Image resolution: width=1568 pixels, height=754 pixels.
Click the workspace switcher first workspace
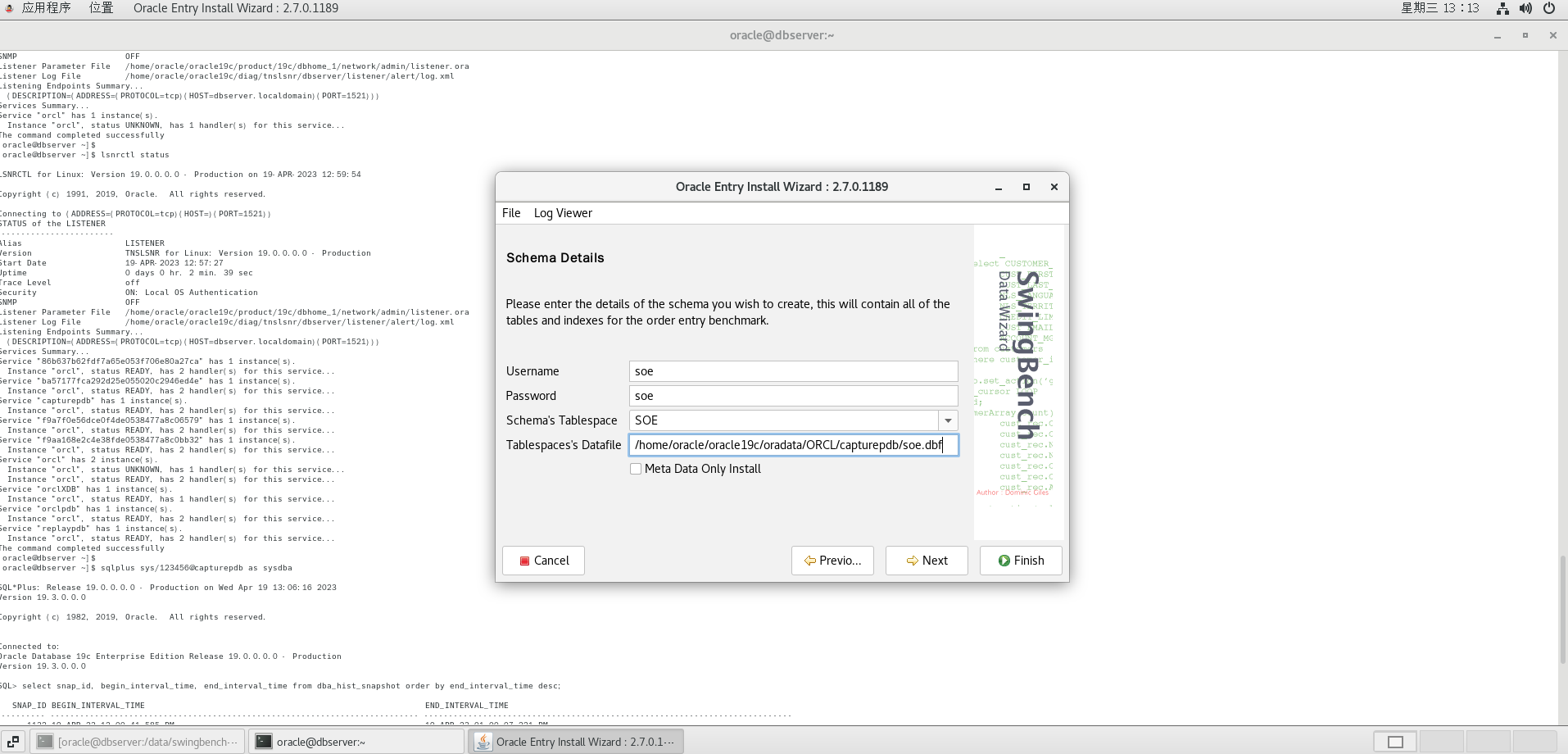(x=1396, y=742)
